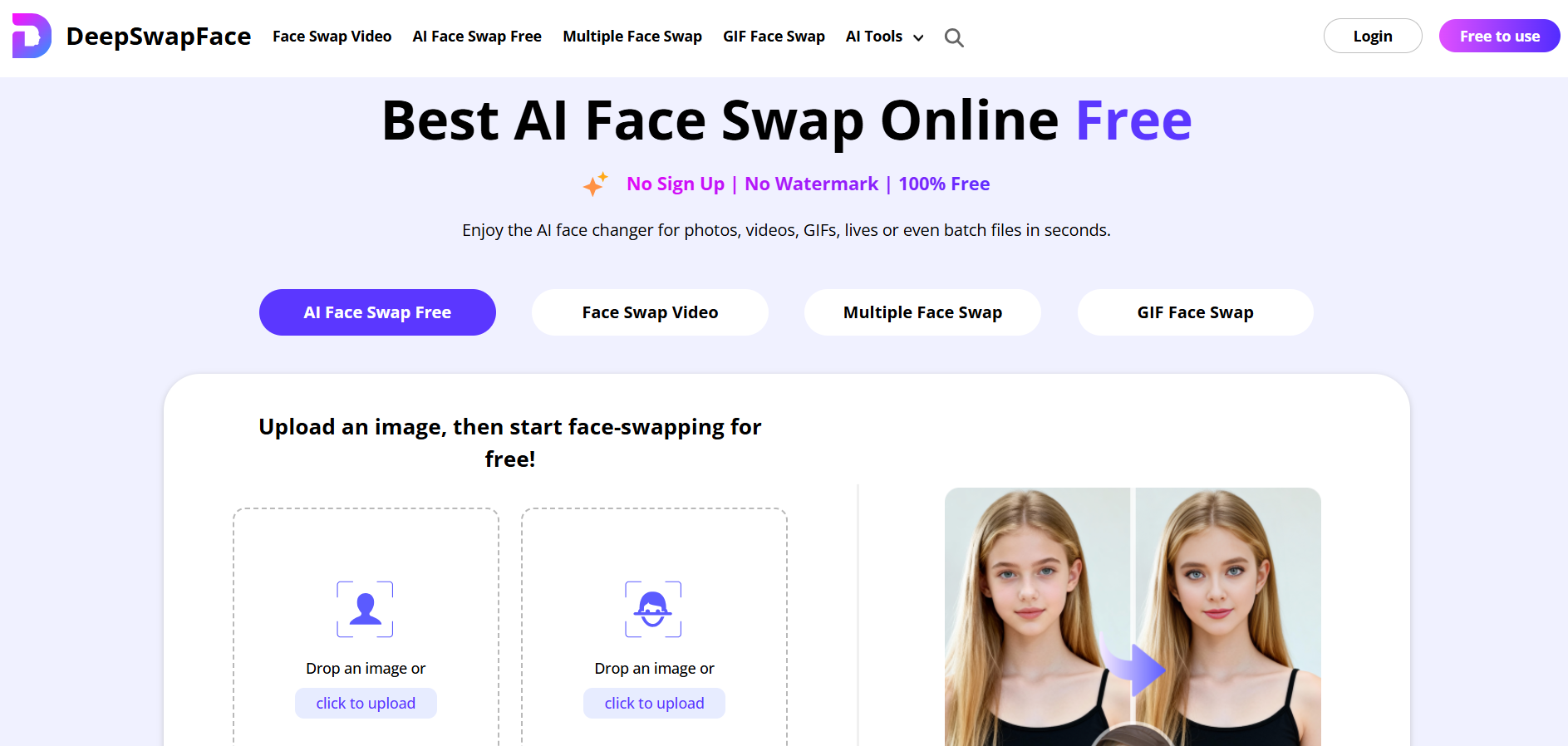Switch to GIF Face Swap tab
This screenshot has height=746, width=1568.
(x=1195, y=312)
